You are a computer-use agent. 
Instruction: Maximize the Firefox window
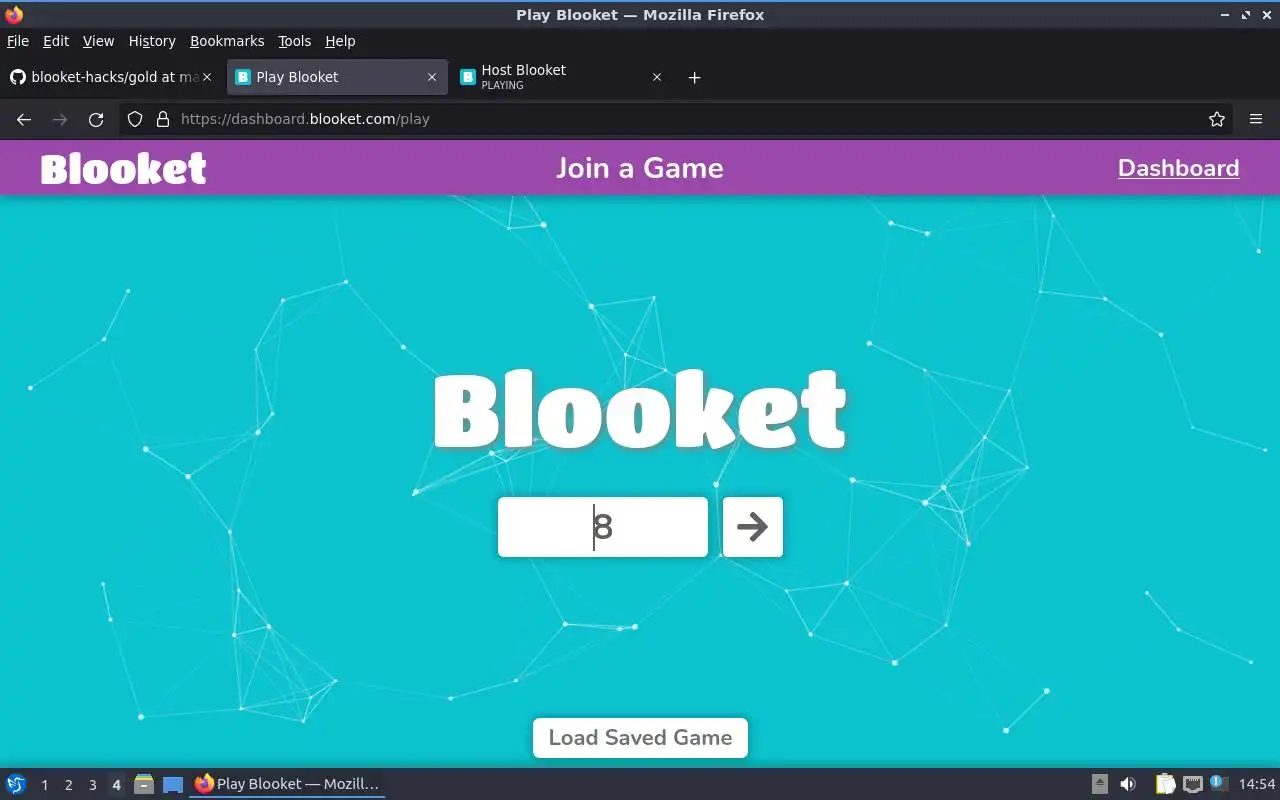coord(1246,15)
